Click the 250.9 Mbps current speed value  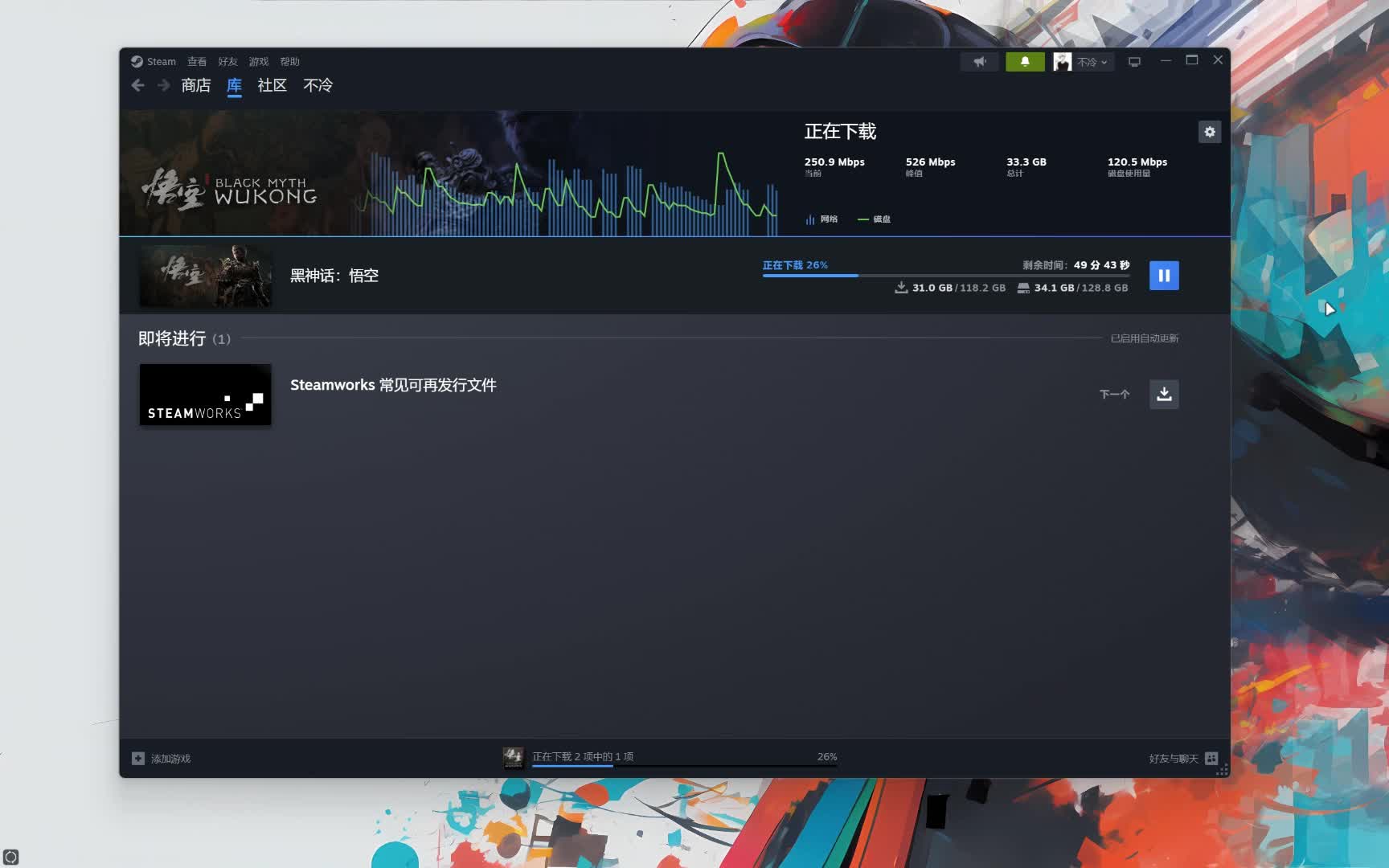pos(834,162)
